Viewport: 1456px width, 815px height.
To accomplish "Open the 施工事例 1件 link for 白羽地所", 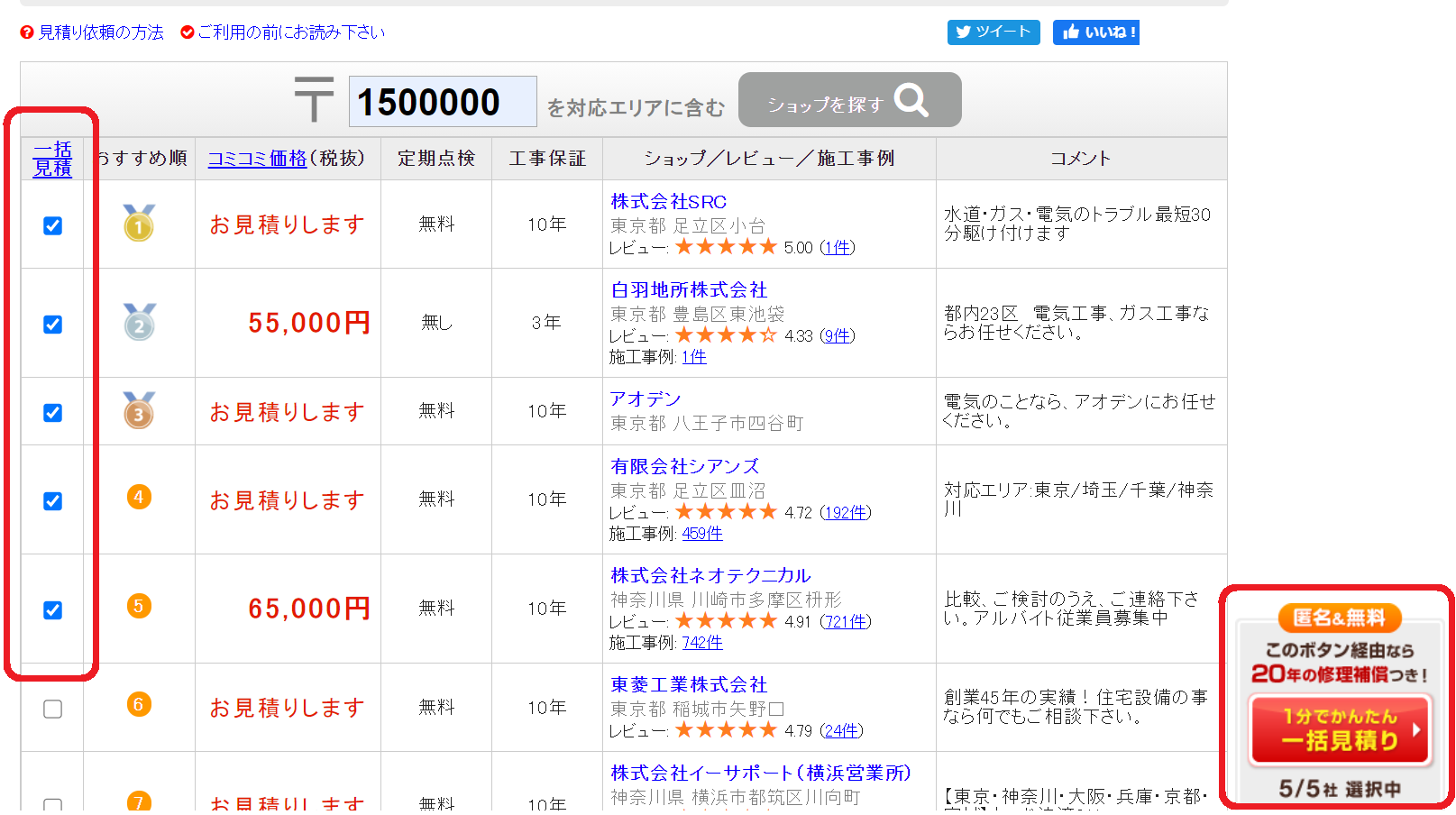I will tap(694, 357).
